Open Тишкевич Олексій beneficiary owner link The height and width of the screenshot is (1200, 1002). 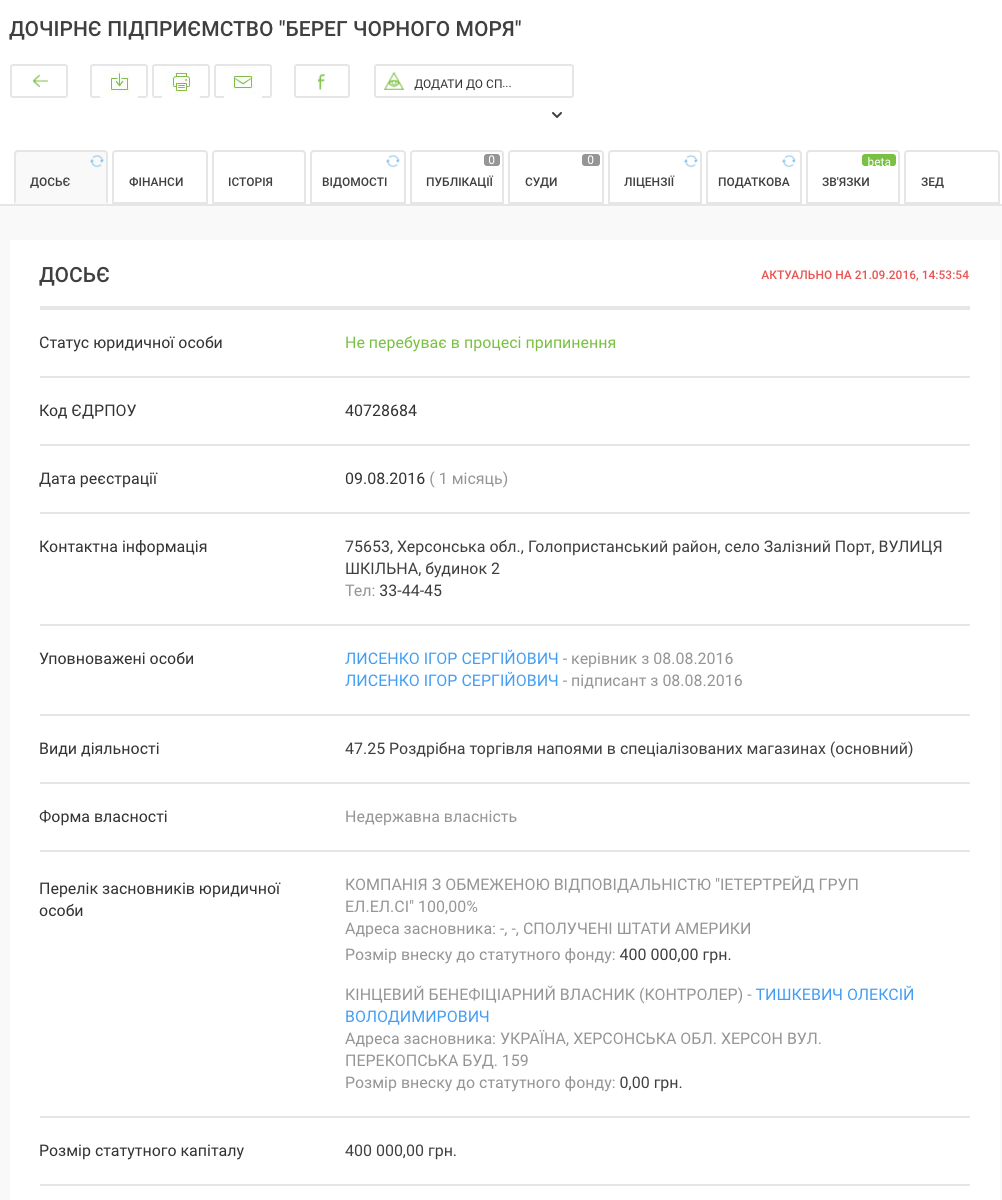tap(834, 995)
